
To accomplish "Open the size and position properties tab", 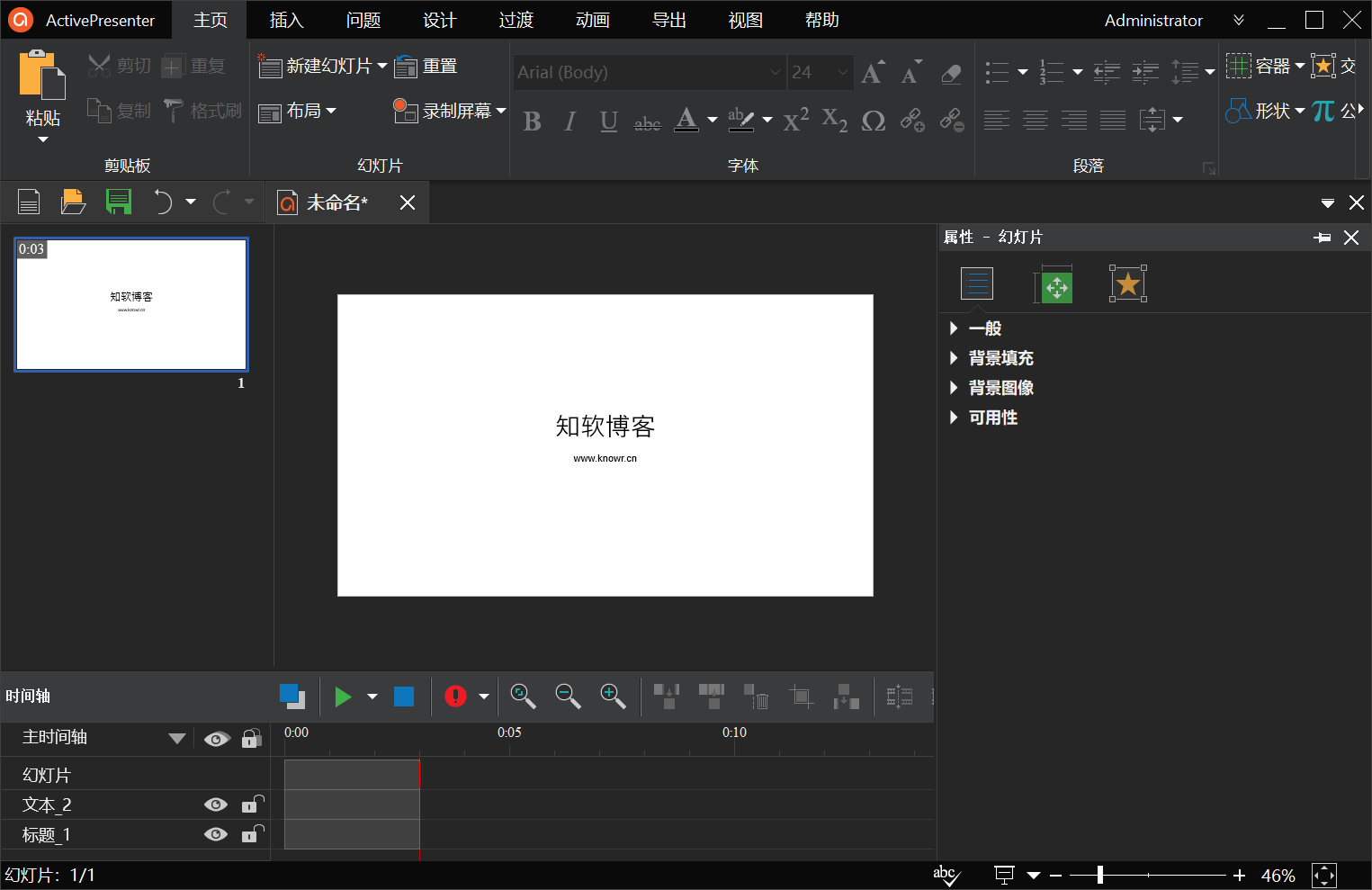I will (1054, 285).
